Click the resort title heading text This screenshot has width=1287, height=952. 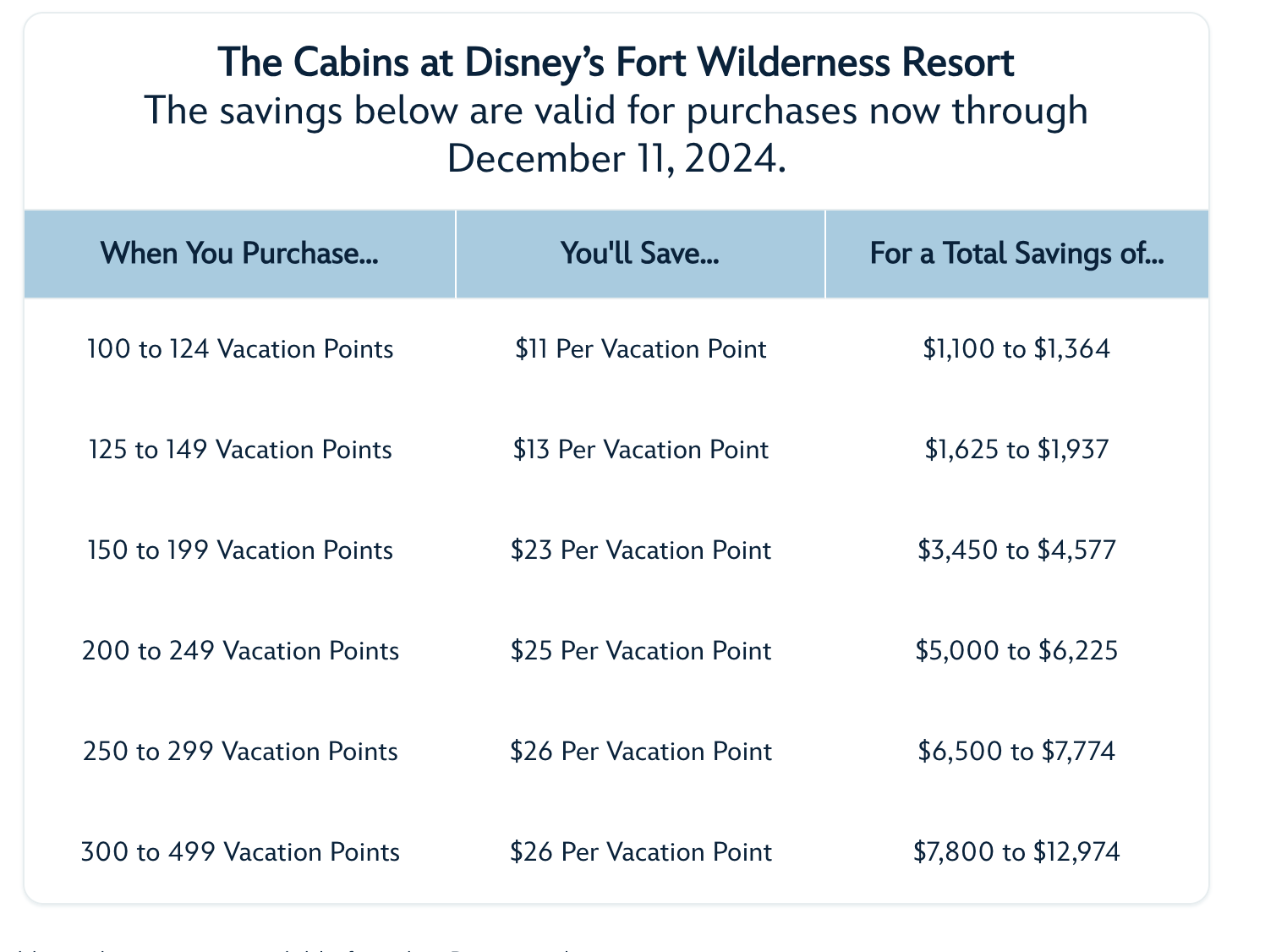pyautogui.click(x=616, y=63)
